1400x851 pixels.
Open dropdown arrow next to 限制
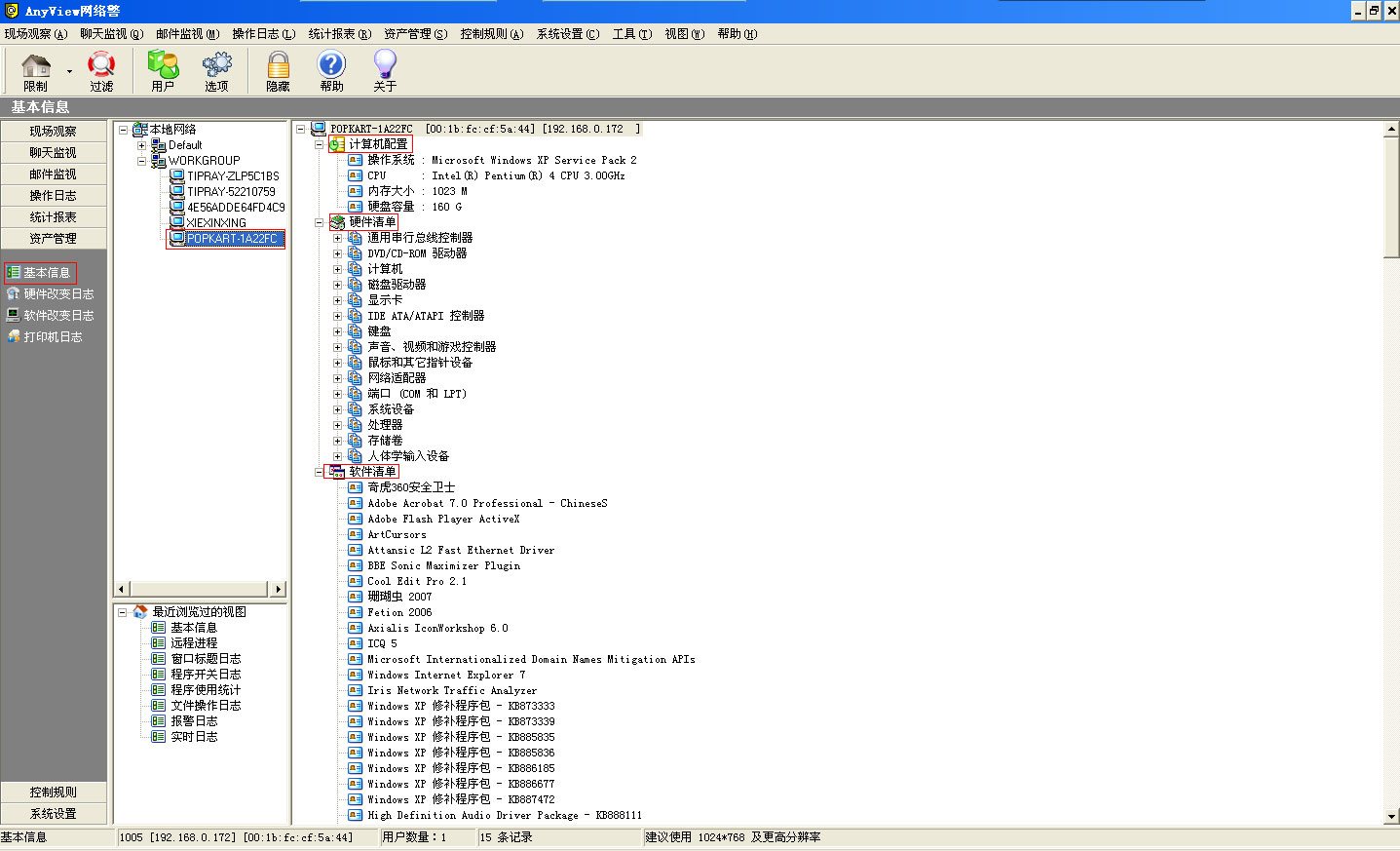[x=69, y=71]
